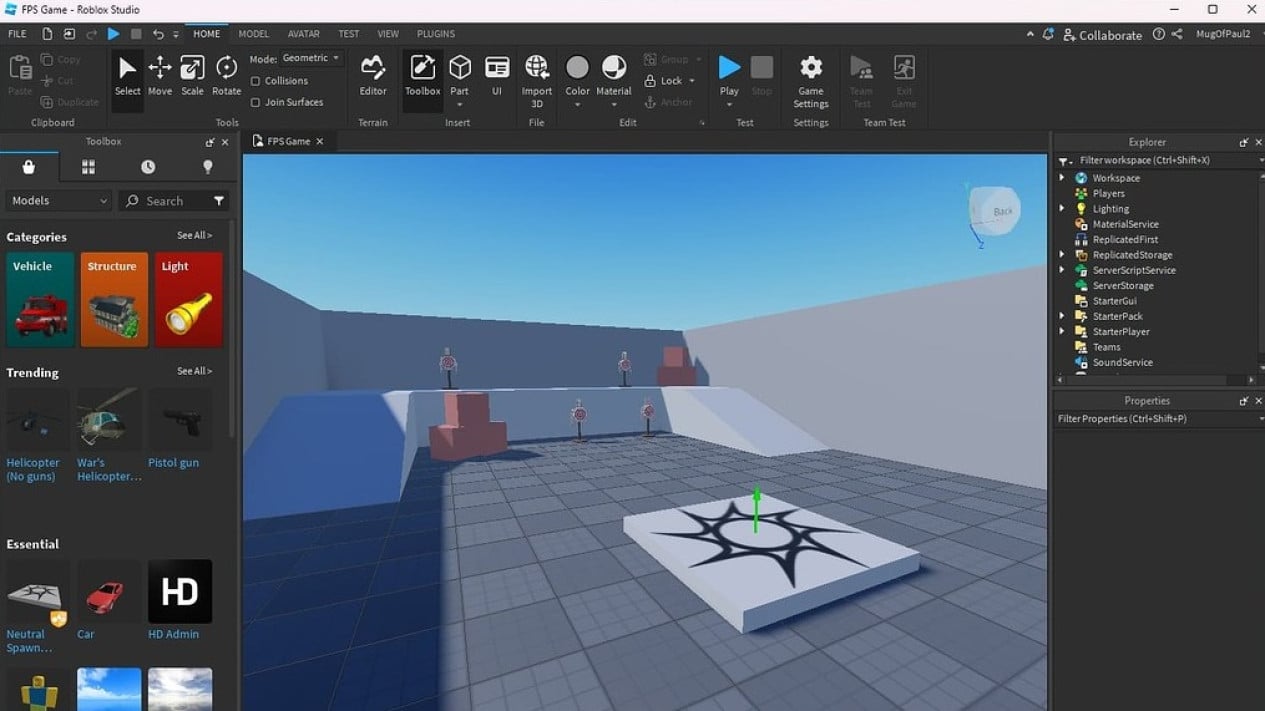
Task: Click the grey Color swatch circle
Action: (x=577, y=67)
